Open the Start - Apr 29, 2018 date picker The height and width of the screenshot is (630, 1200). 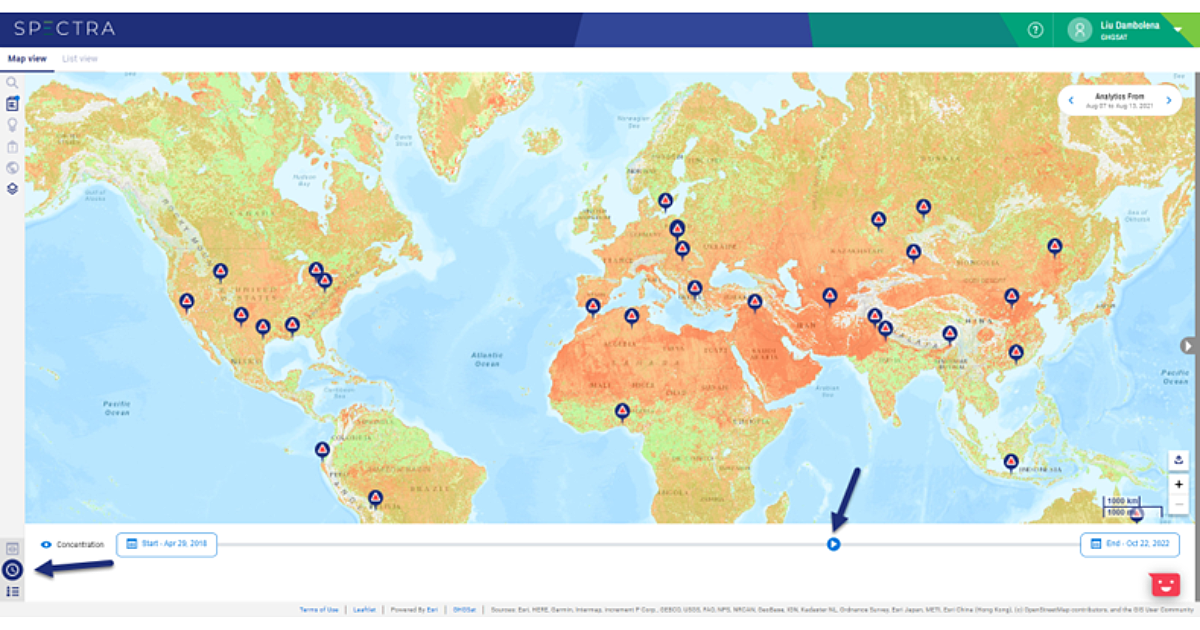click(x=166, y=544)
